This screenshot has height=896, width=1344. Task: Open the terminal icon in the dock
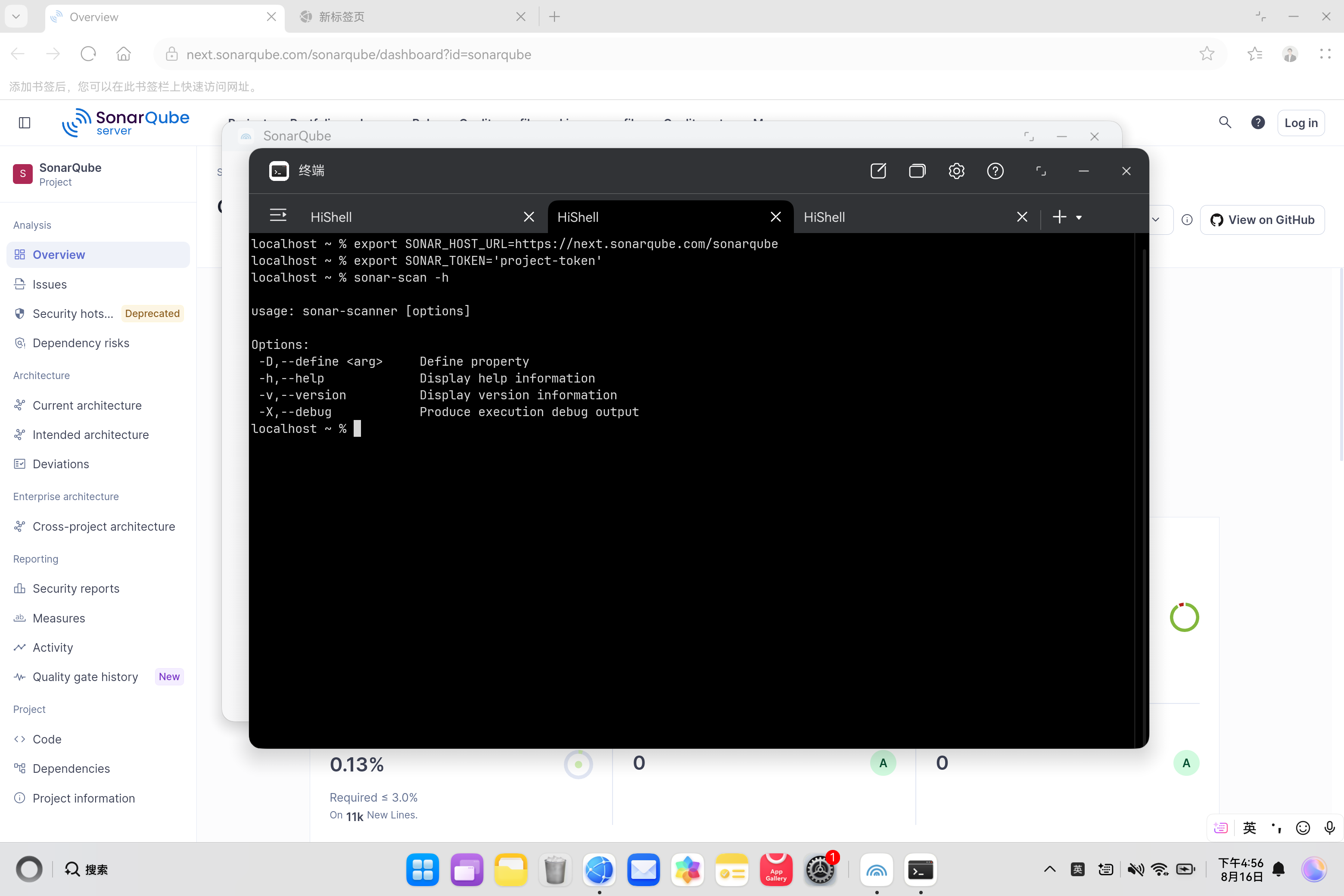pos(921,870)
